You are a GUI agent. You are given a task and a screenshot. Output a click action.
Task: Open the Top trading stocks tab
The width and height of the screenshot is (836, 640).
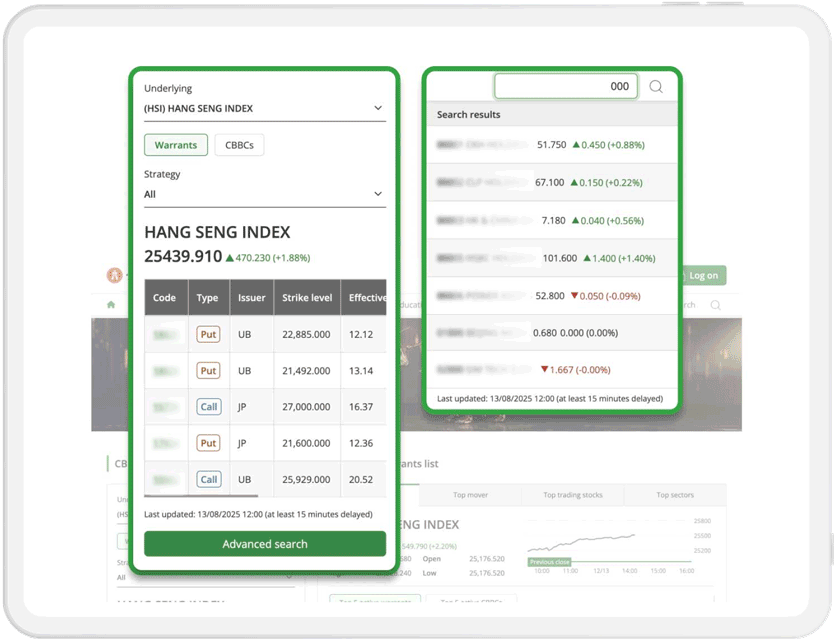point(573,495)
